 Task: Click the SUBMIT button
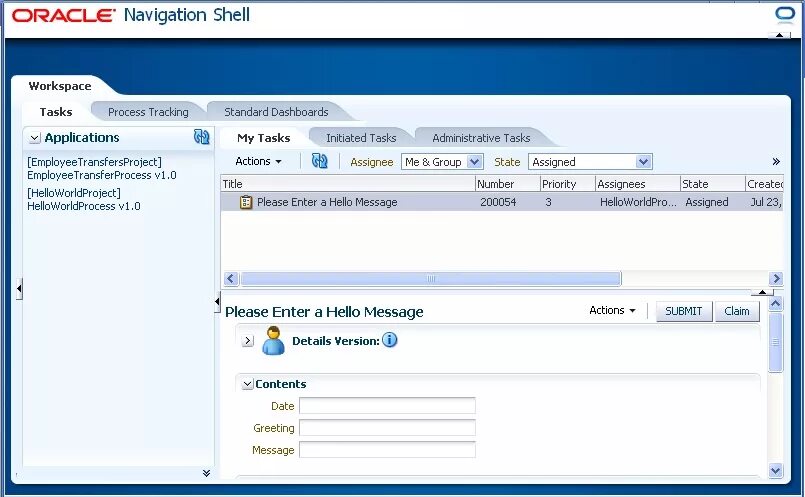684,311
